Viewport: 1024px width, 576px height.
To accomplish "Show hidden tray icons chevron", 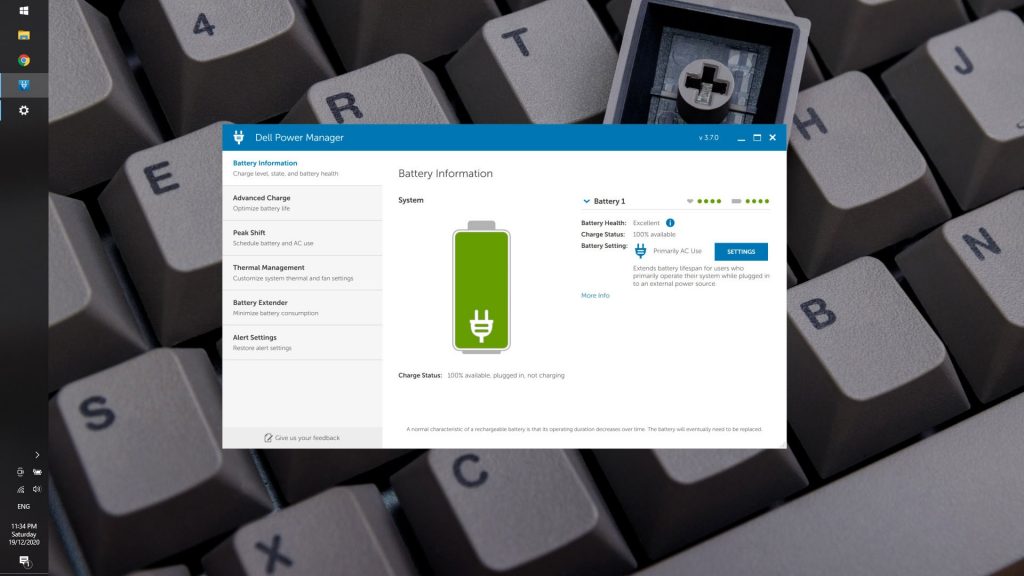I will 37,455.
